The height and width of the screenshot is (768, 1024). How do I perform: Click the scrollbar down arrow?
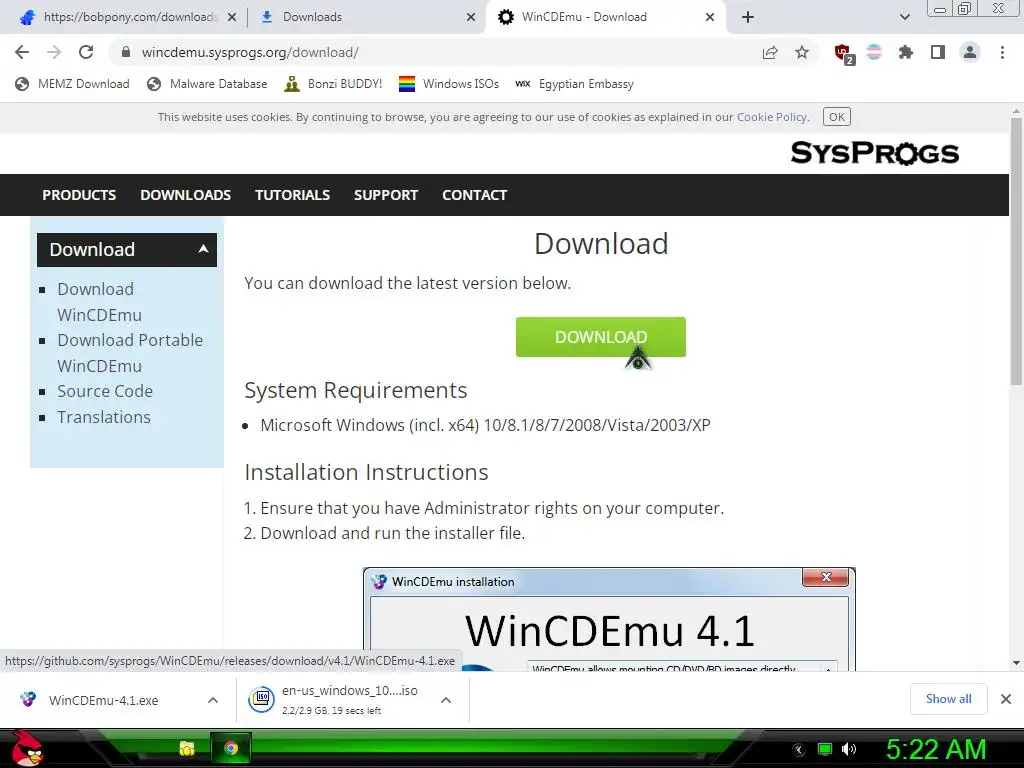1016,664
